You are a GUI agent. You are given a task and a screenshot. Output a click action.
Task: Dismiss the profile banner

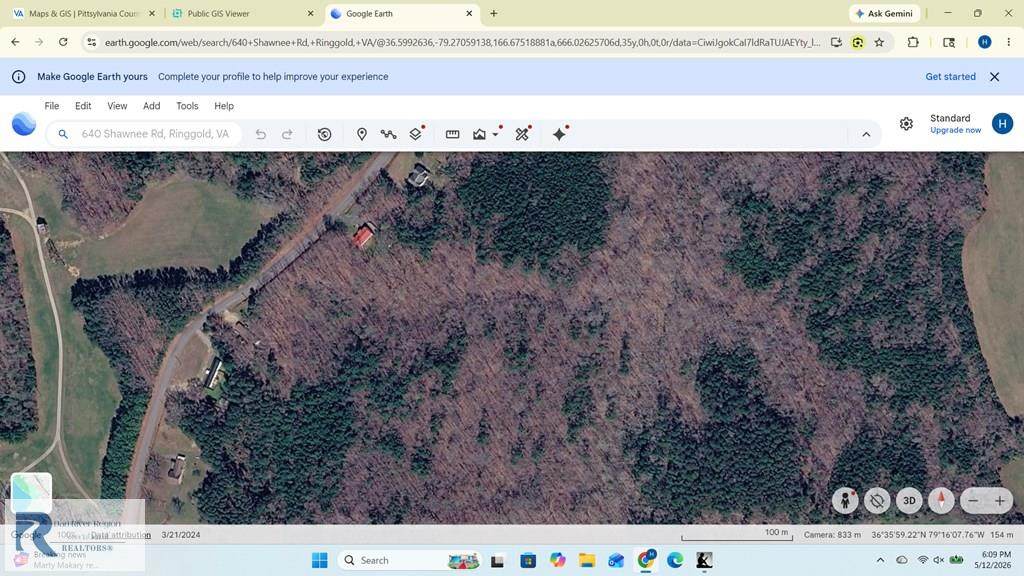(995, 76)
